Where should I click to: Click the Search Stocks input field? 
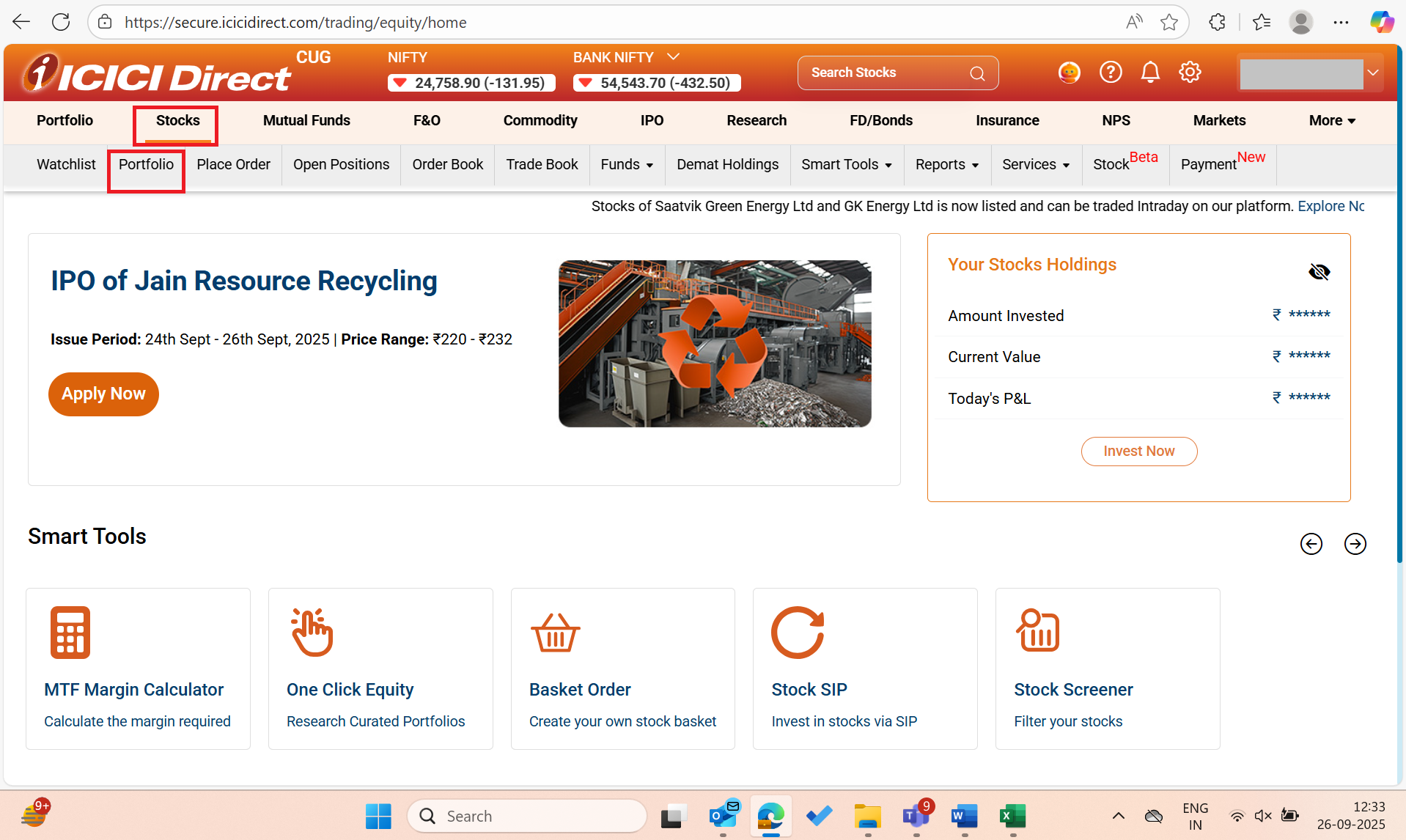pos(887,73)
